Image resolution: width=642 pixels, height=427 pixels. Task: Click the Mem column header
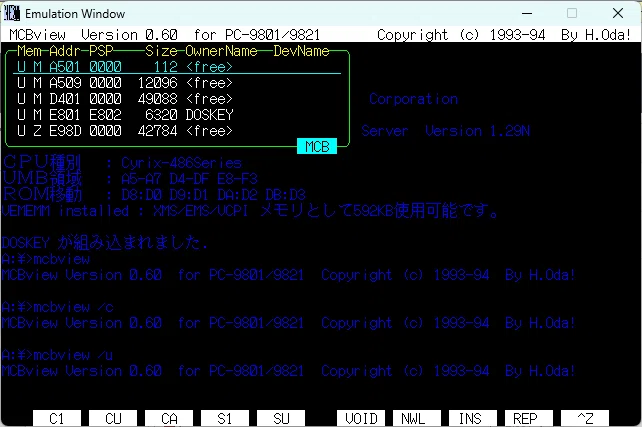[29, 51]
